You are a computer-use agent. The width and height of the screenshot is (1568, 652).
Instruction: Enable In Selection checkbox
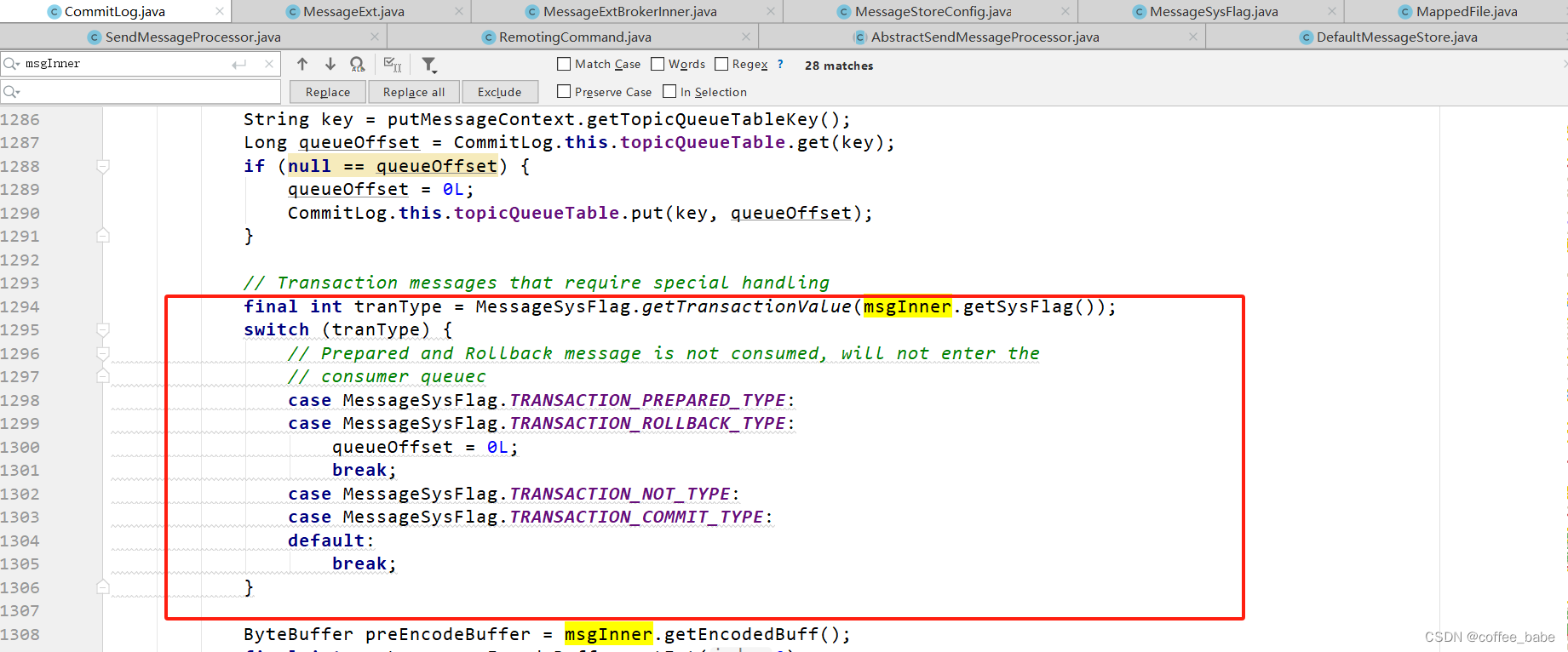[669, 91]
